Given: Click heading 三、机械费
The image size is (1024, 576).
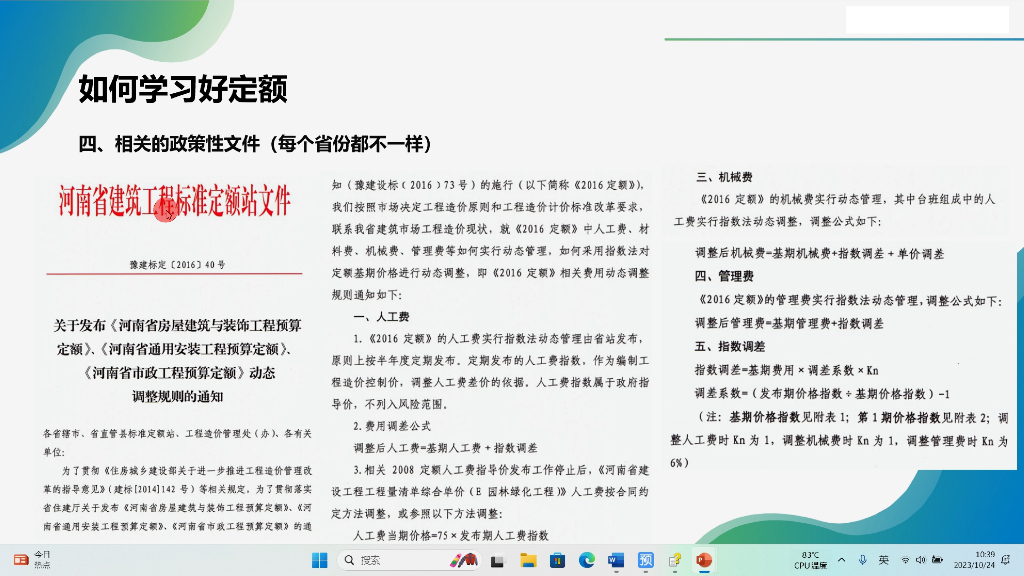Looking at the screenshot, I should (x=724, y=177).
